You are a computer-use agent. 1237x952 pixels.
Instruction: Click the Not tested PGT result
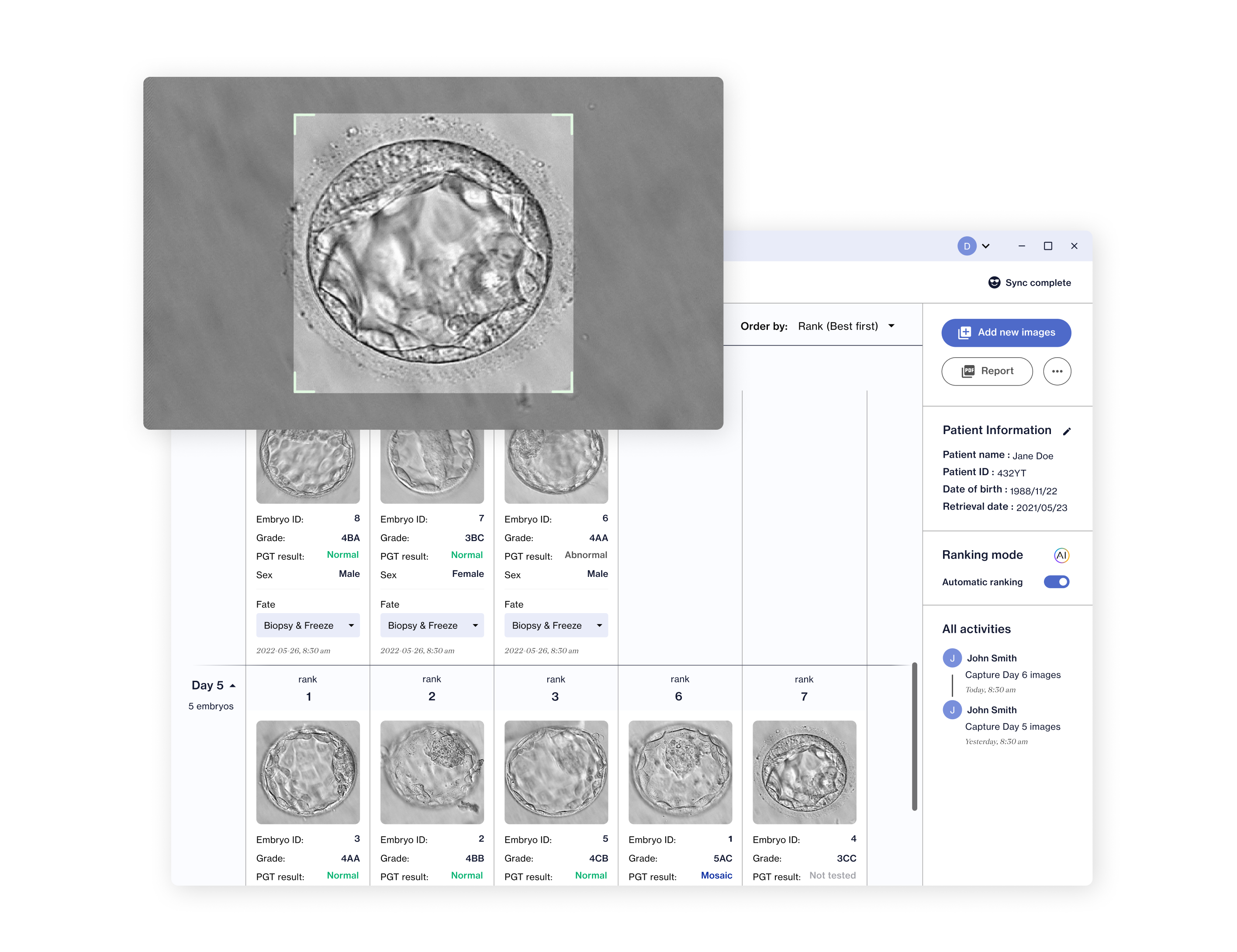pyautogui.click(x=832, y=876)
